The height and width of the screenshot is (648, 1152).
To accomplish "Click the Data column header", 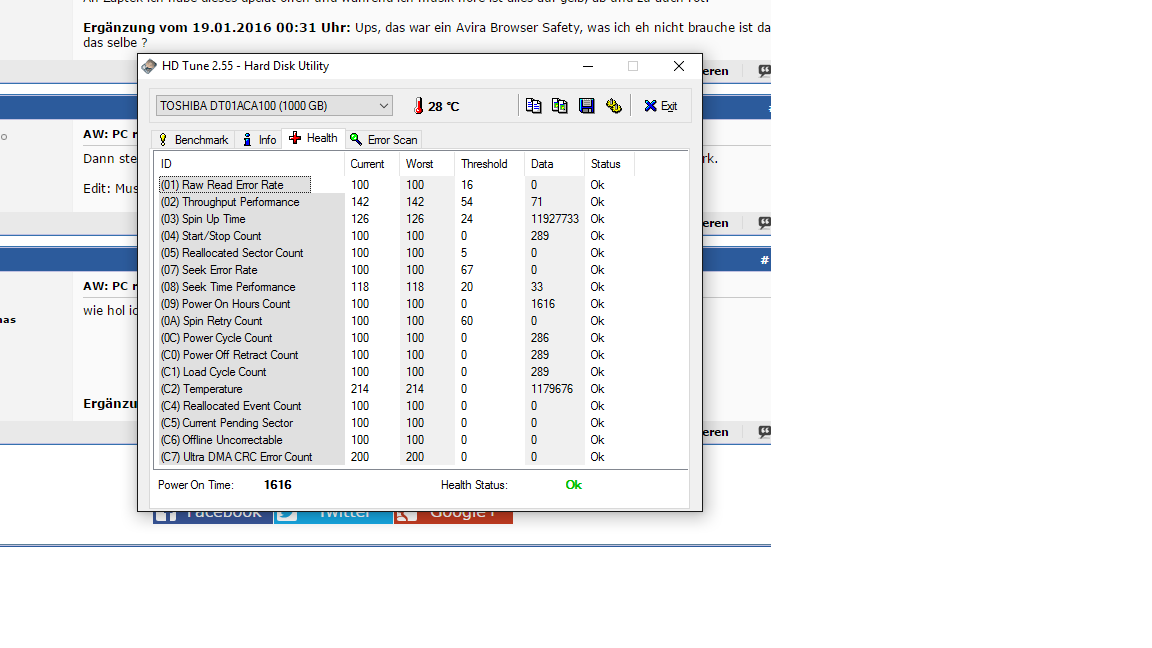I will (x=555, y=164).
